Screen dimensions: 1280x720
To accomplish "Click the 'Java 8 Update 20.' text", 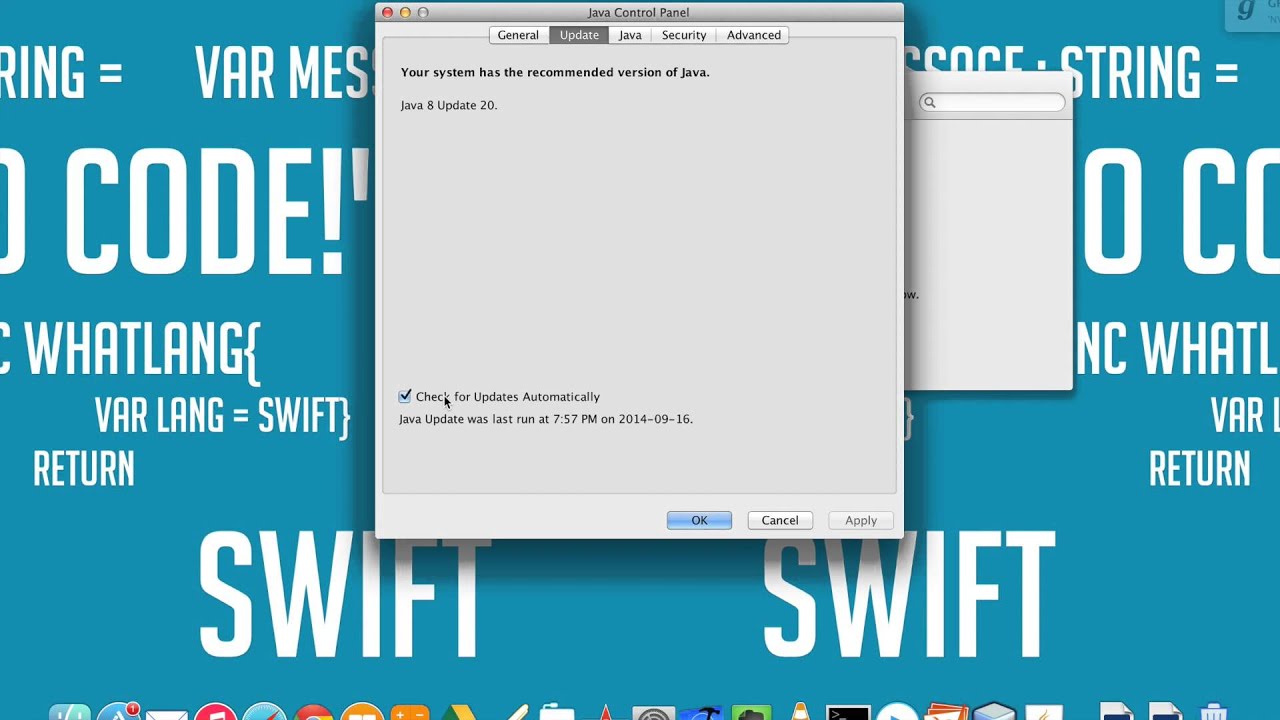I will 449,105.
